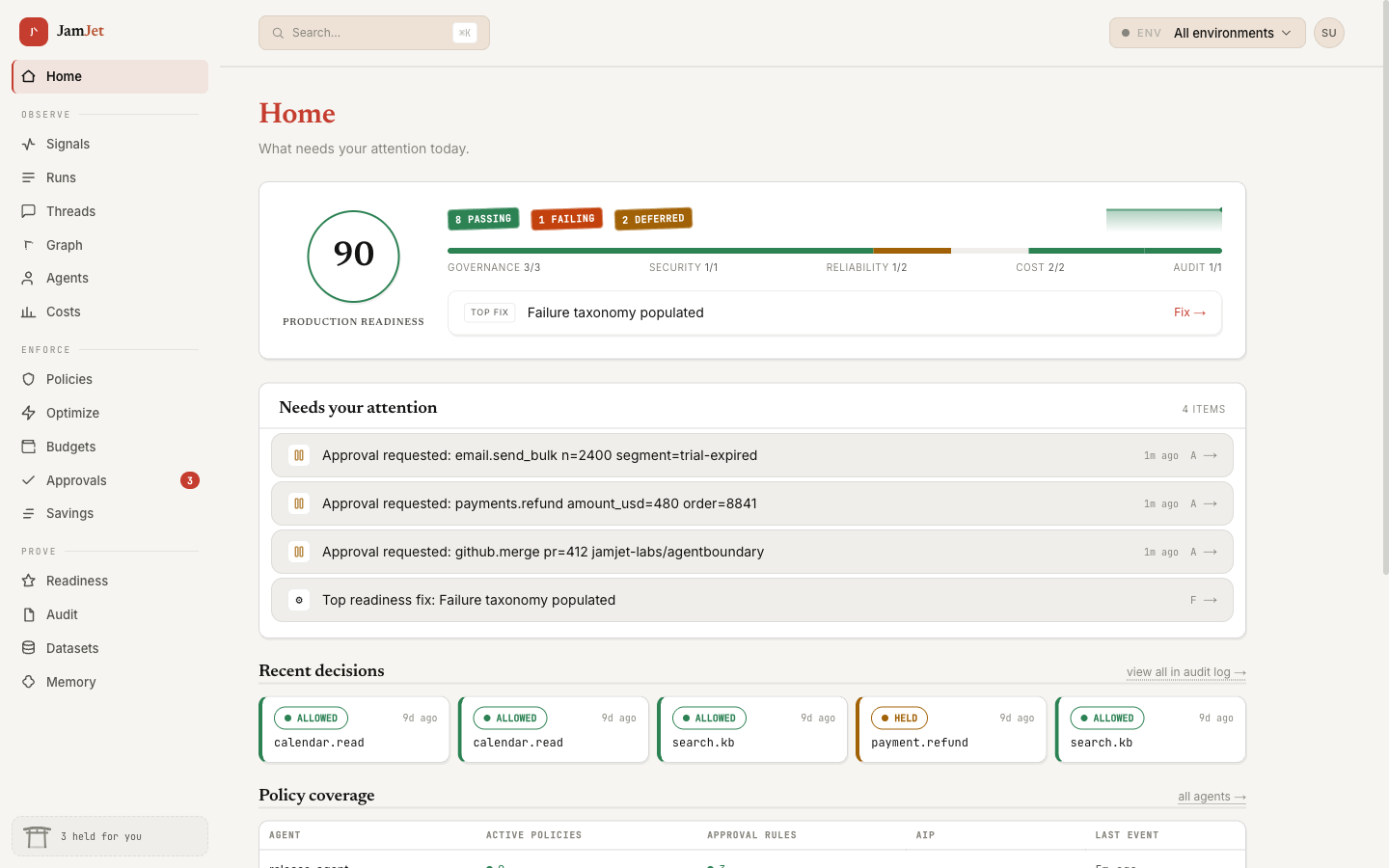Go to Datasets in the sidebar
The image size is (1389, 868).
click(110, 648)
